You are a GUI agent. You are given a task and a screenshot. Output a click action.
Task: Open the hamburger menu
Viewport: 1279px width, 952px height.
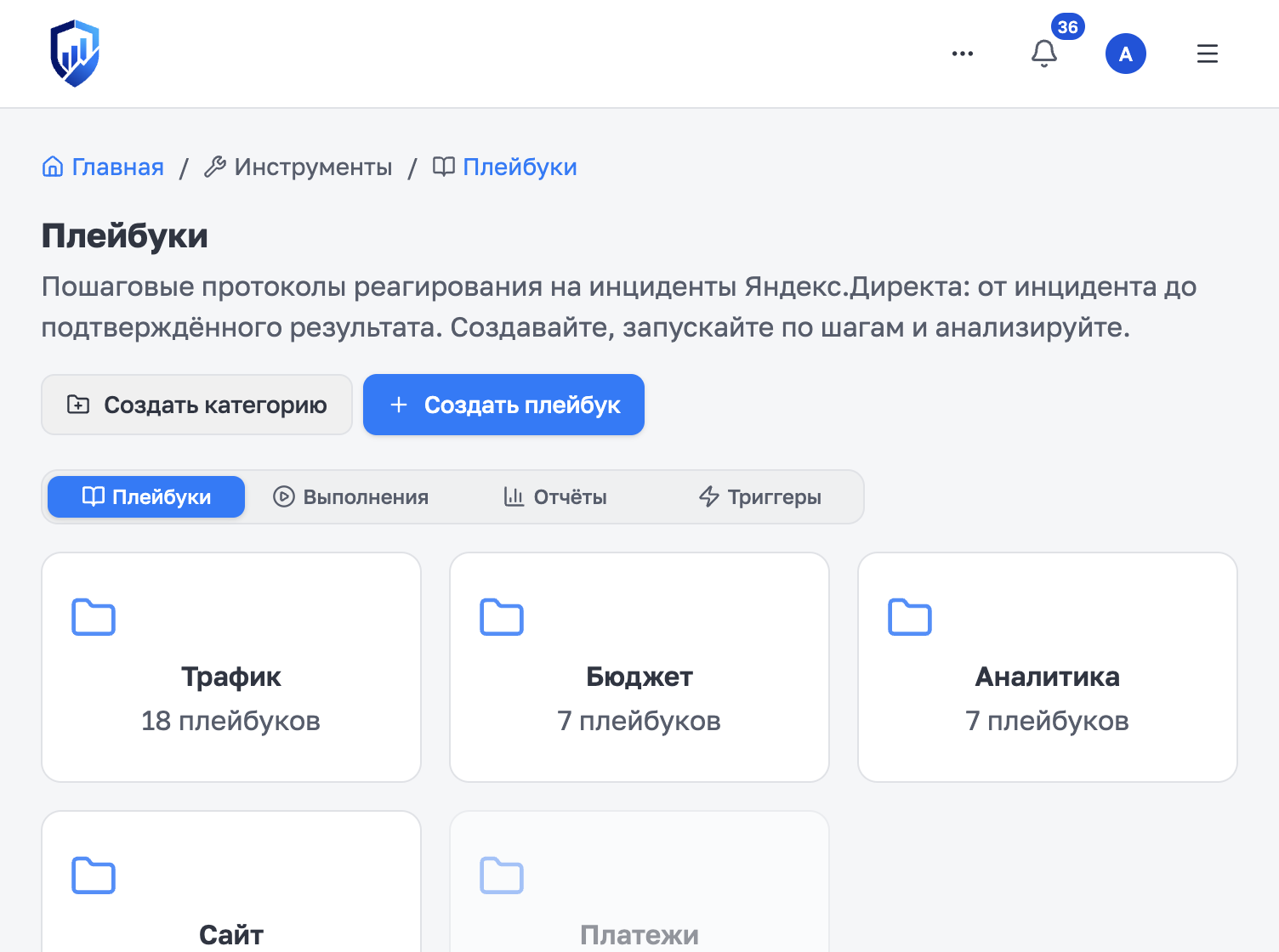tap(1208, 54)
